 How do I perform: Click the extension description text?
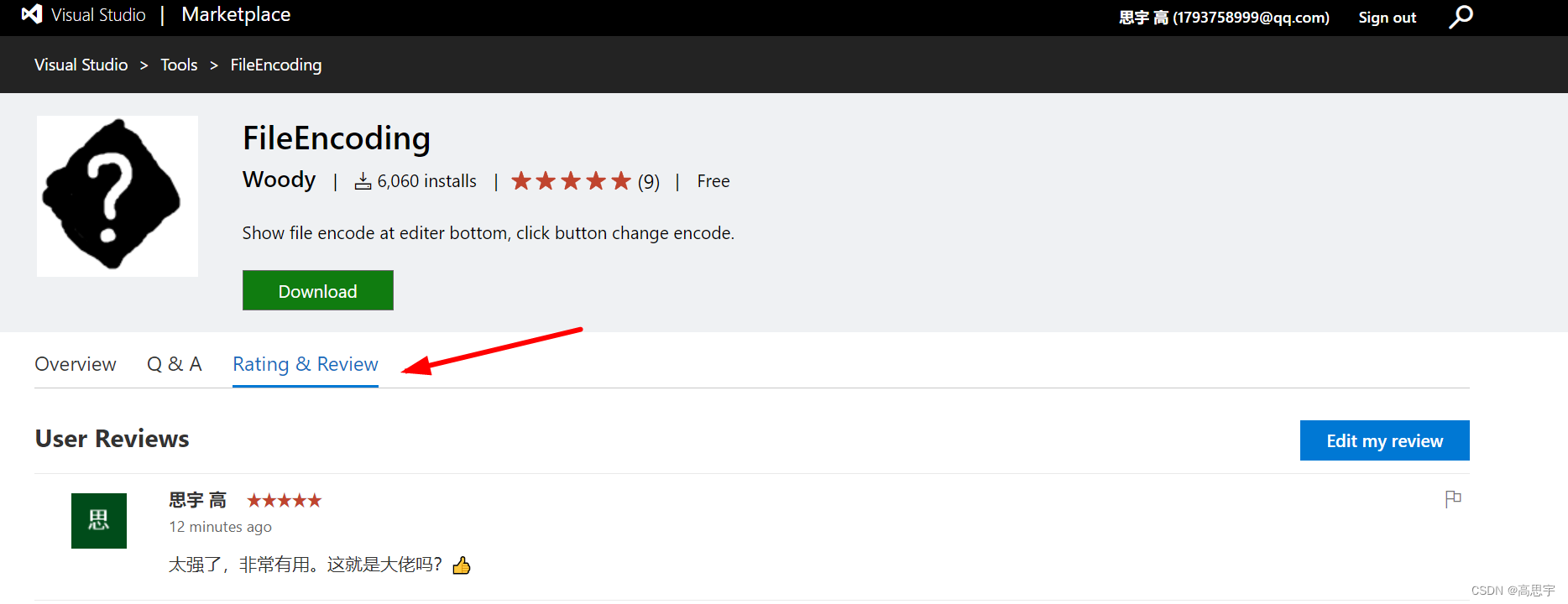pyautogui.click(x=489, y=233)
